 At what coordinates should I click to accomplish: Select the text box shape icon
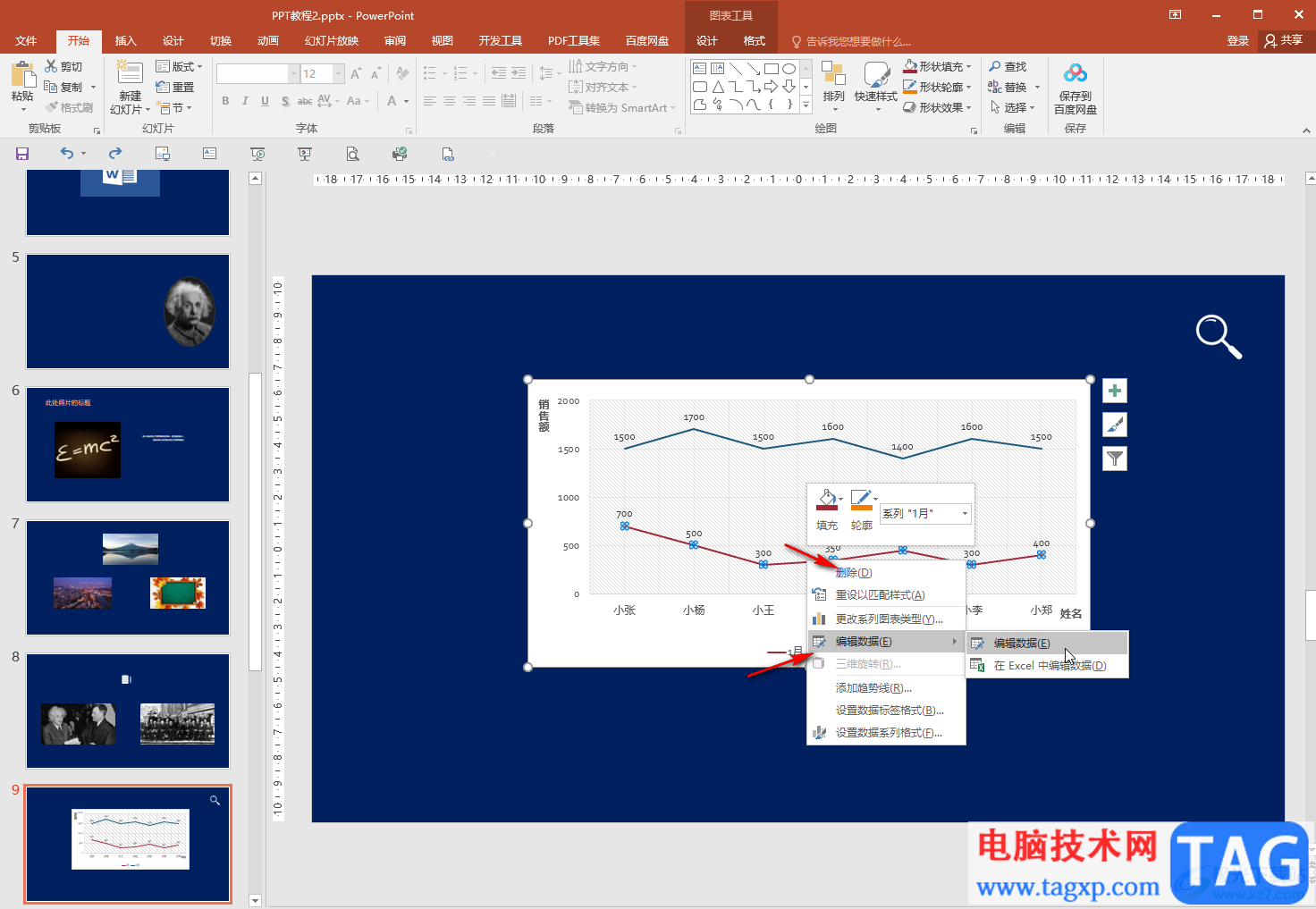(700, 69)
